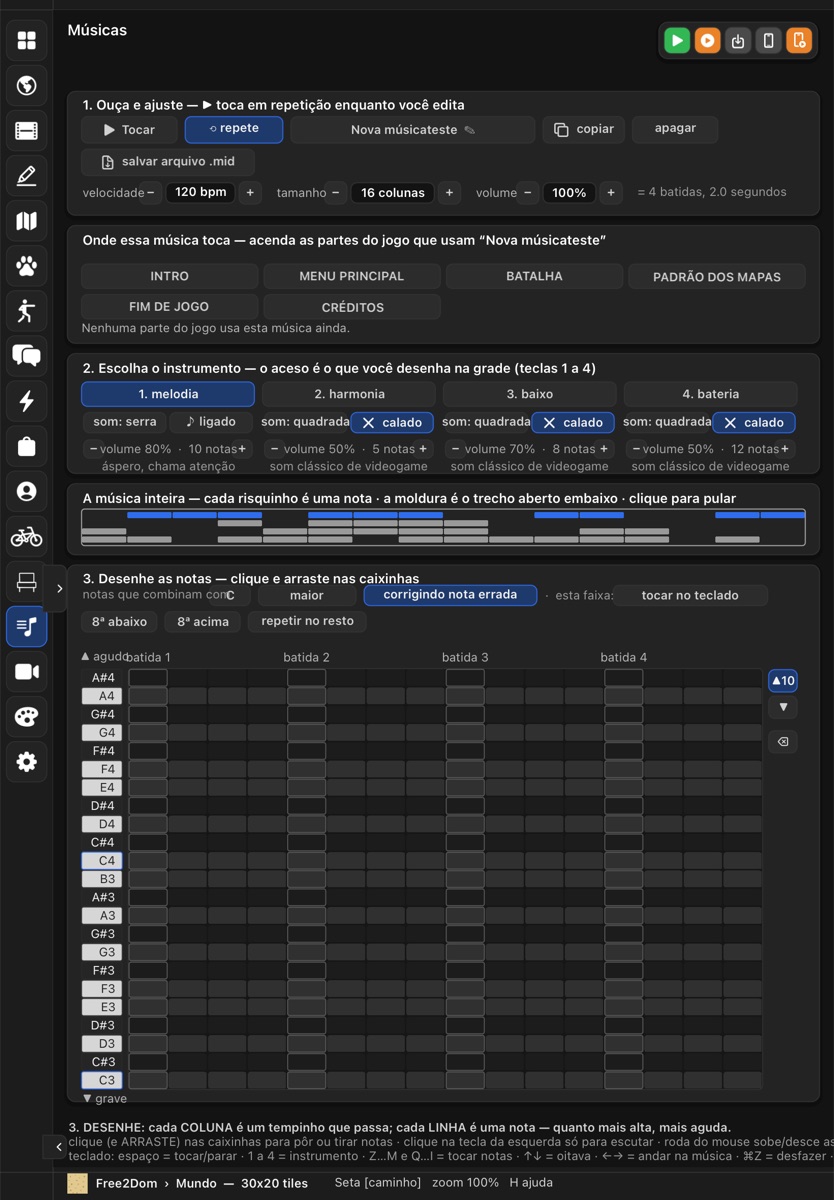Open the globe world section in sidebar
Image resolution: width=834 pixels, height=1200 pixels.
(x=27, y=85)
